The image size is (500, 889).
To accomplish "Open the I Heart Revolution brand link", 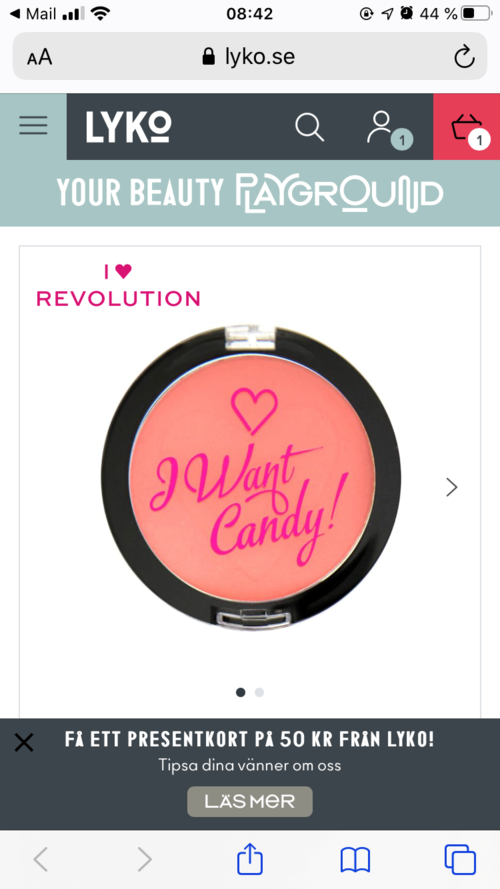I will click(118, 286).
